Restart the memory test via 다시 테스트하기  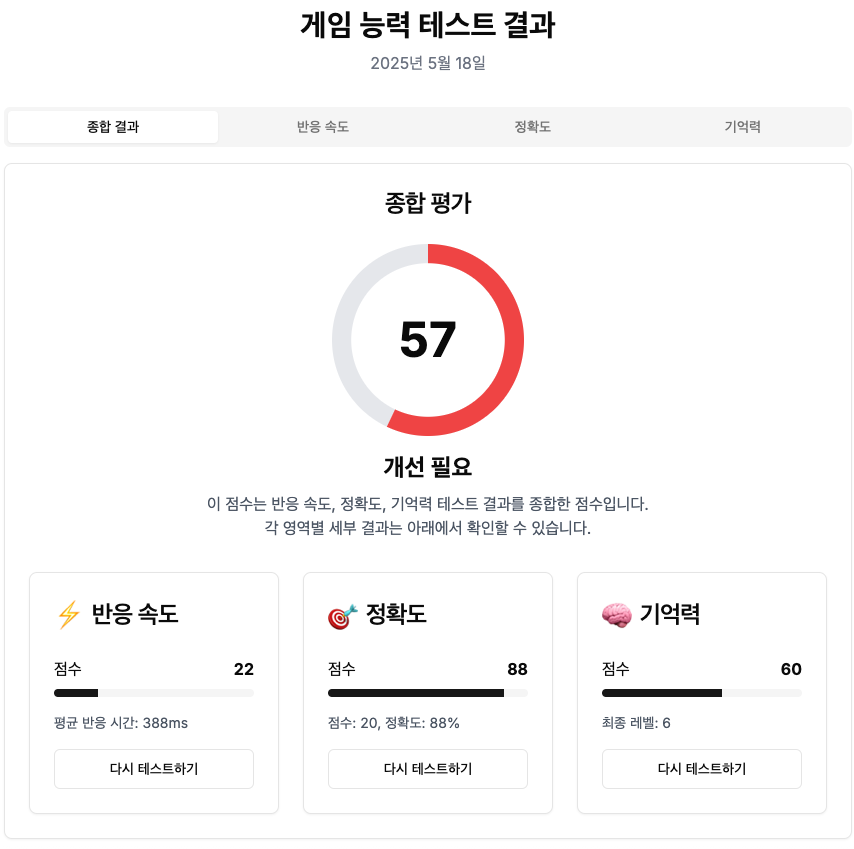click(x=702, y=769)
